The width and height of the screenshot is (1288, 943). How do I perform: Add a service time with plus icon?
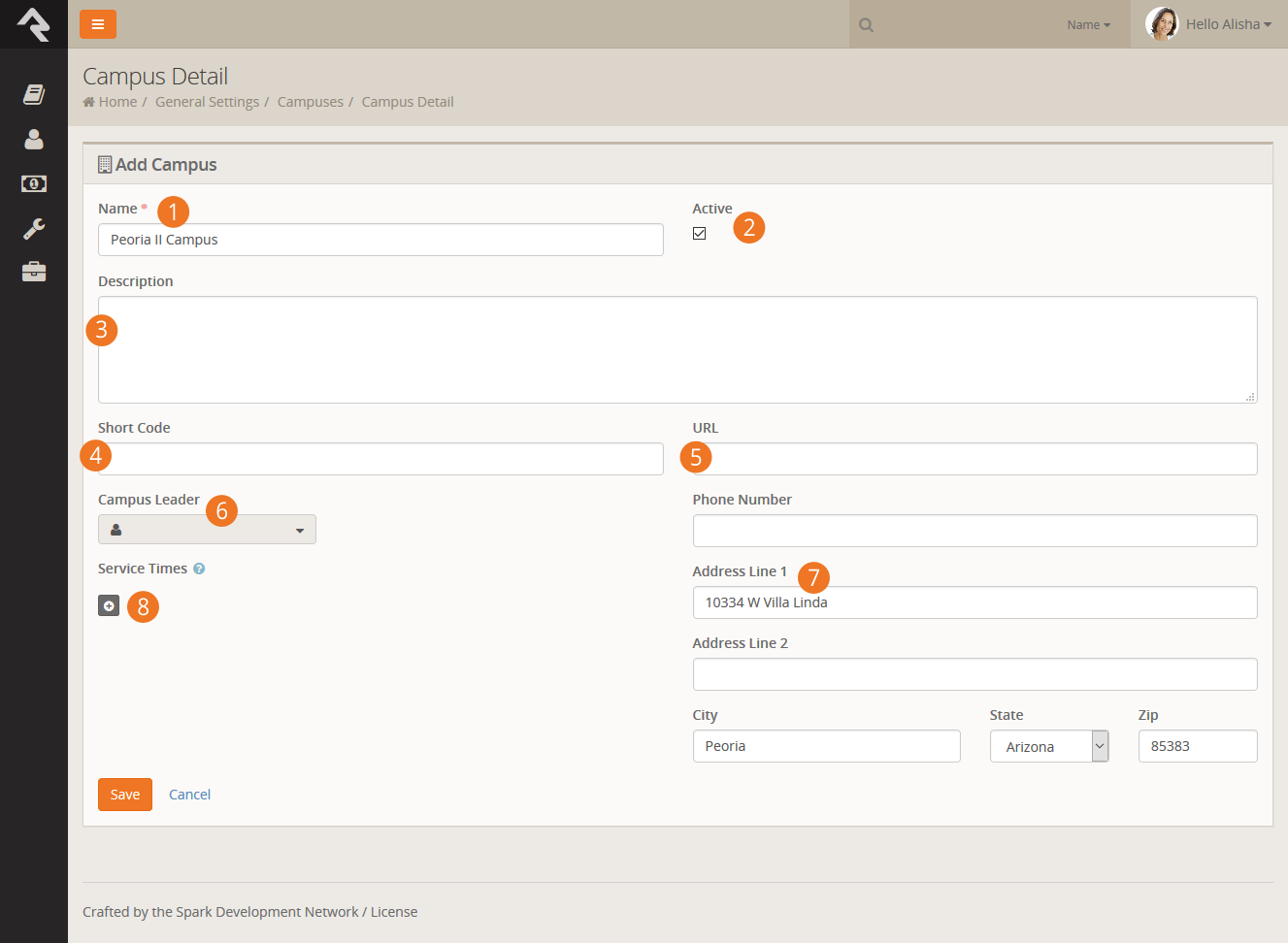pos(109,605)
